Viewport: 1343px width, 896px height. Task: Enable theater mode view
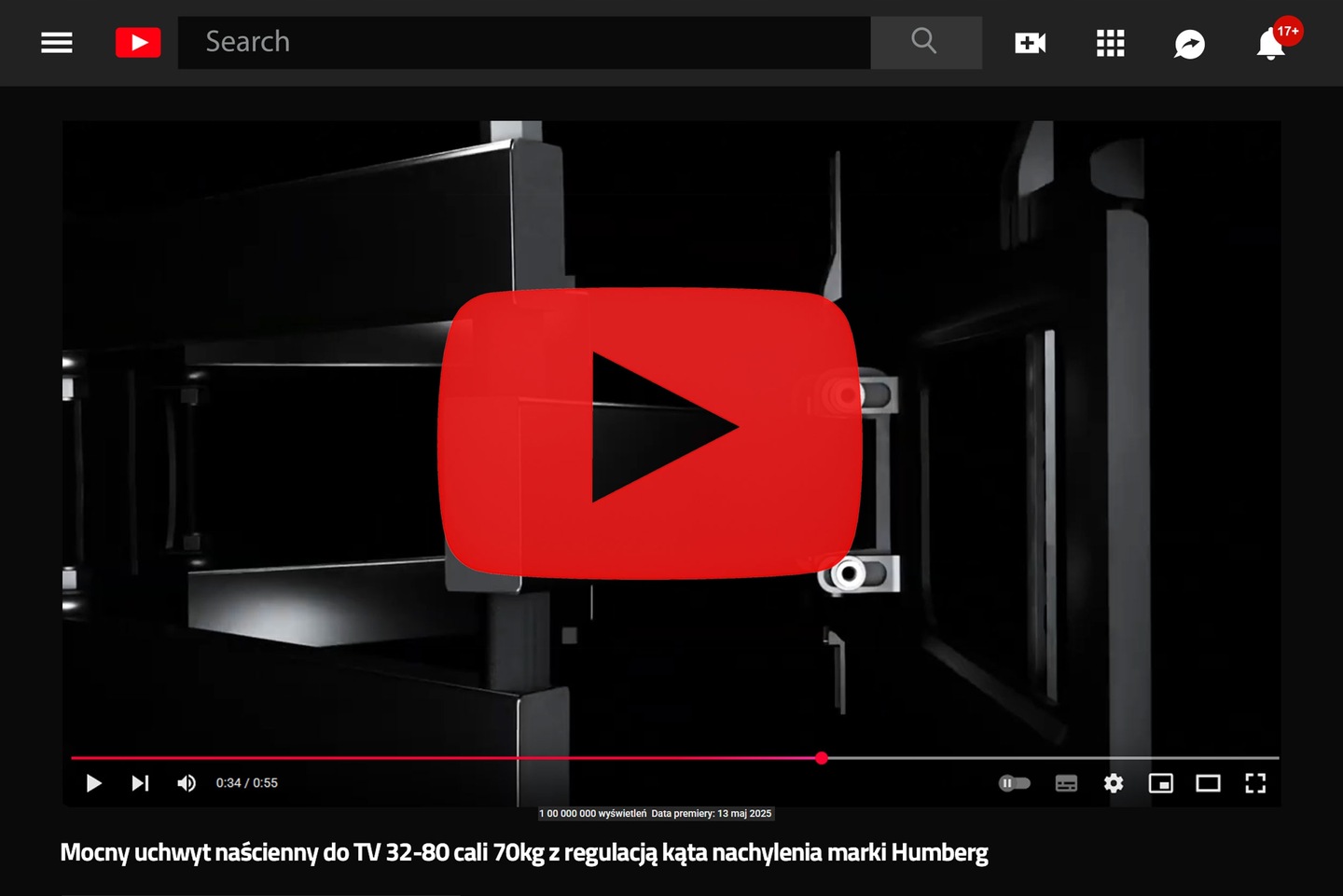(1208, 783)
